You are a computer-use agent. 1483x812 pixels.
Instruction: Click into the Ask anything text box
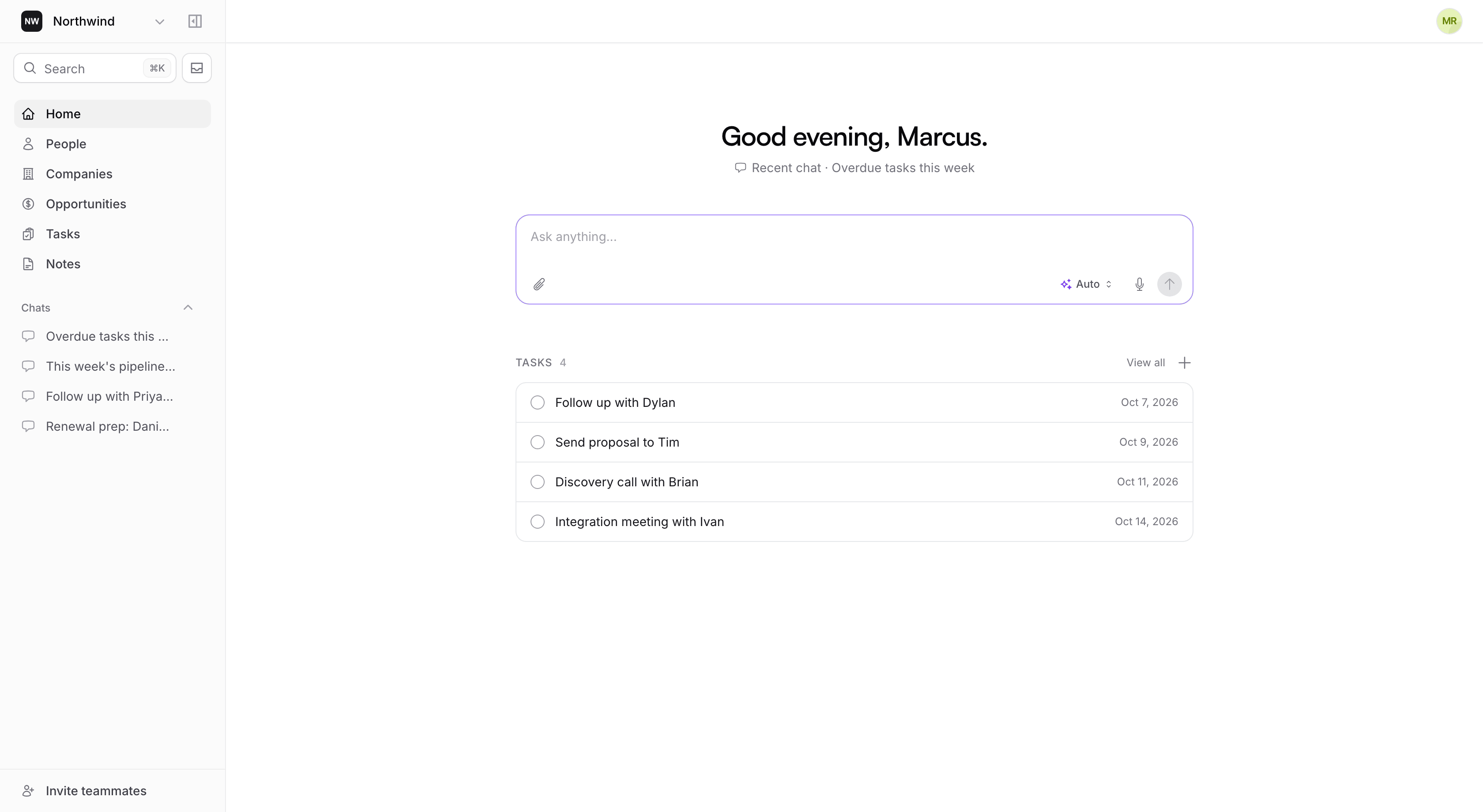coord(854,237)
